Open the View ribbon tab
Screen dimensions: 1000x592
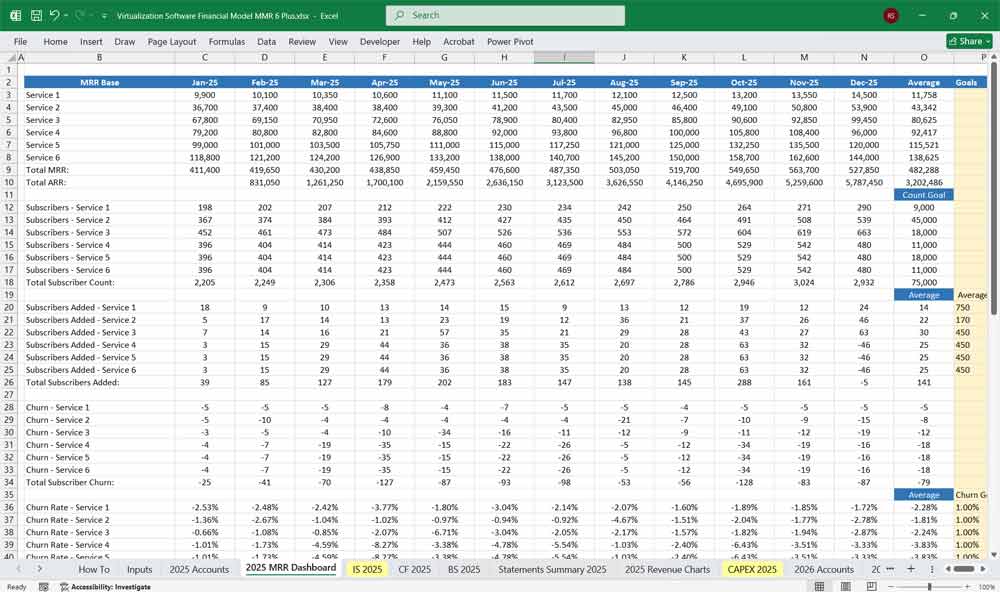point(338,41)
